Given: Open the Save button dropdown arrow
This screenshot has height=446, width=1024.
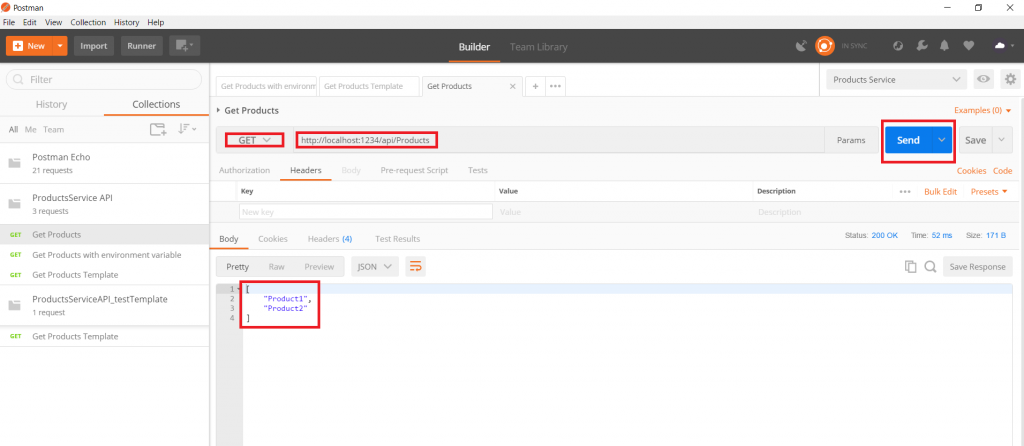Looking at the screenshot, I should tap(1002, 140).
